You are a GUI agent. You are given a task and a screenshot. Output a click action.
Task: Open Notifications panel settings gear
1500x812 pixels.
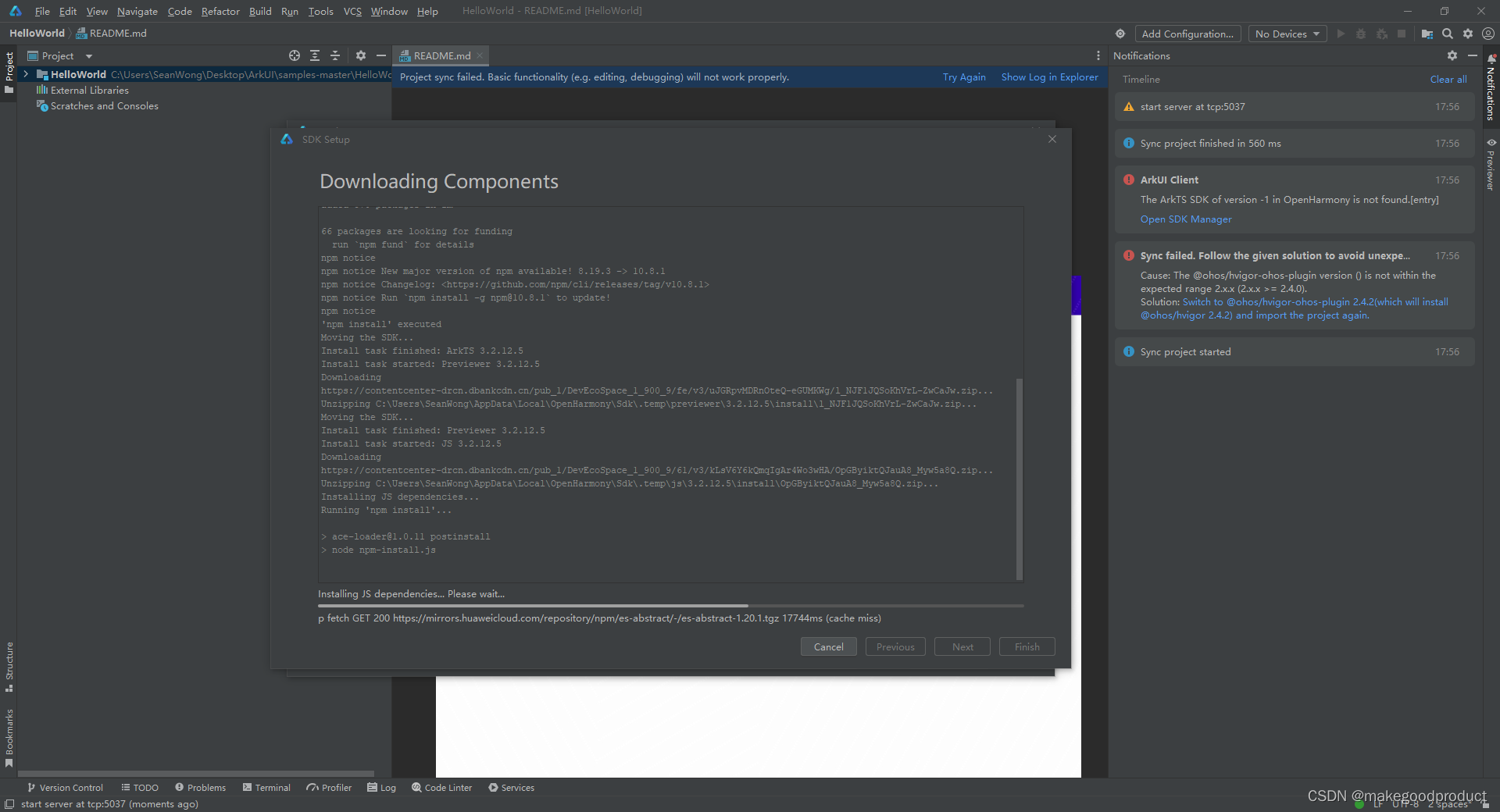(x=1452, y=55)
